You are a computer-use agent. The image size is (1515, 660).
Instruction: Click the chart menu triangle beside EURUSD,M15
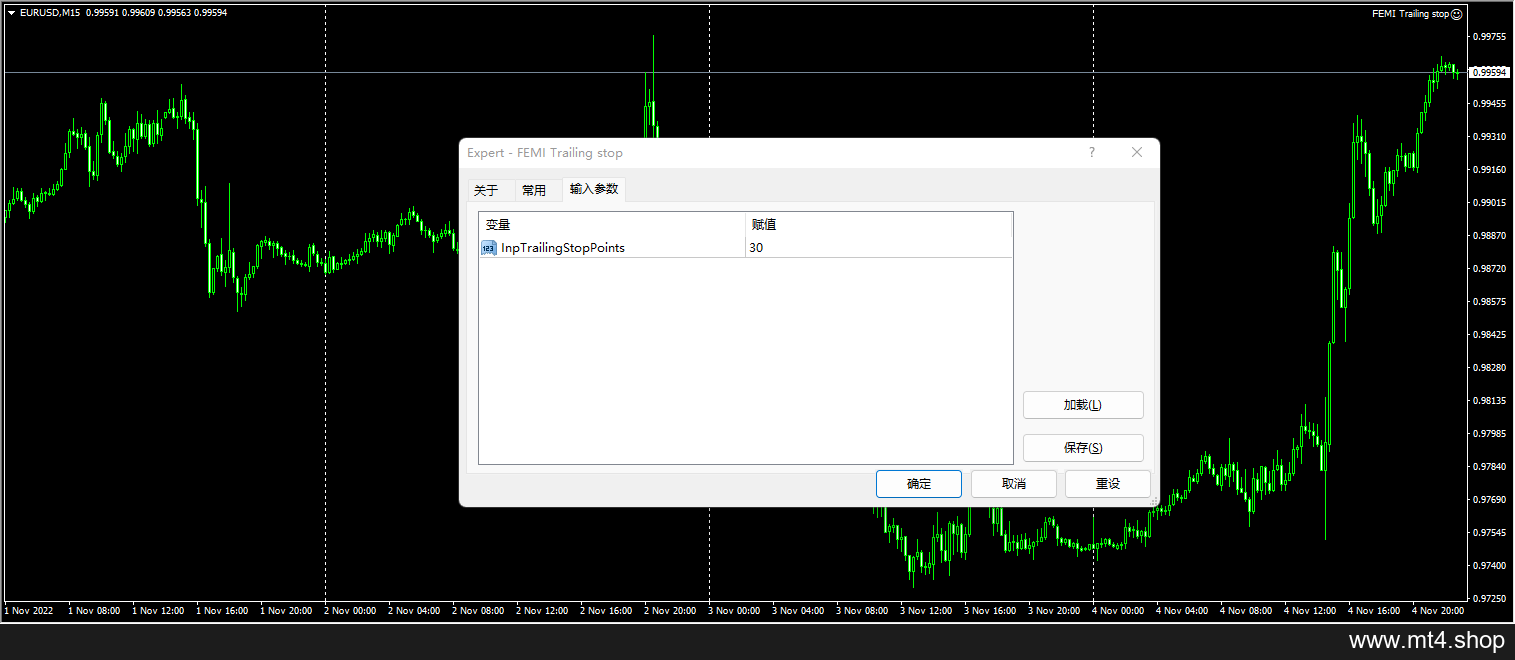[x=11, y=13]
